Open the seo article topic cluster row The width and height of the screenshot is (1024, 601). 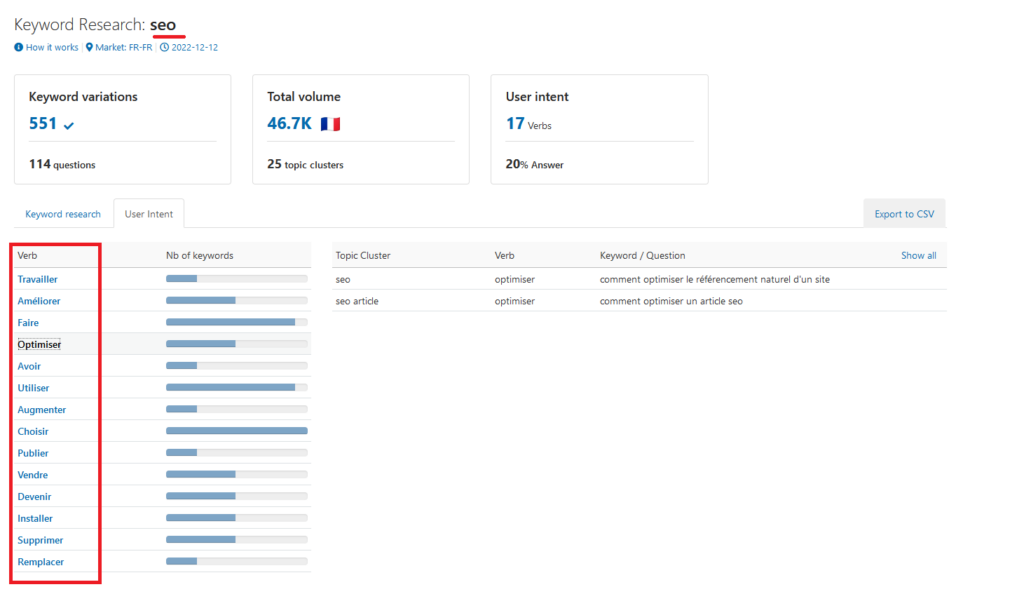click(x=357, y=301)
